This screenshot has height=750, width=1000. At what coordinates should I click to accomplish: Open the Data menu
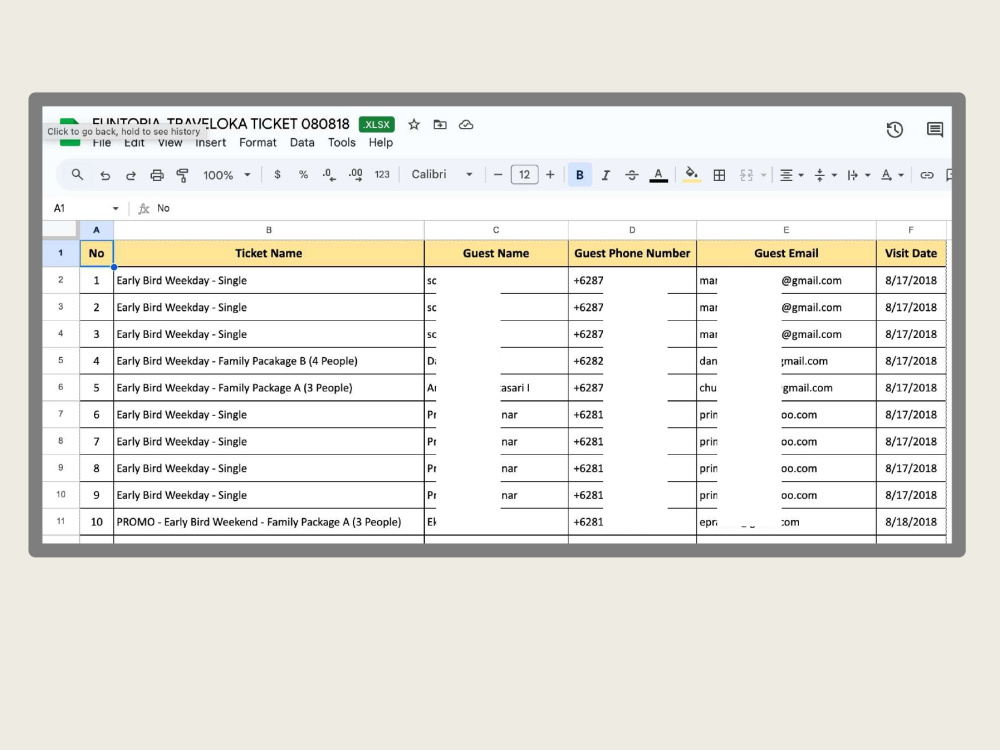click(302, 143)
